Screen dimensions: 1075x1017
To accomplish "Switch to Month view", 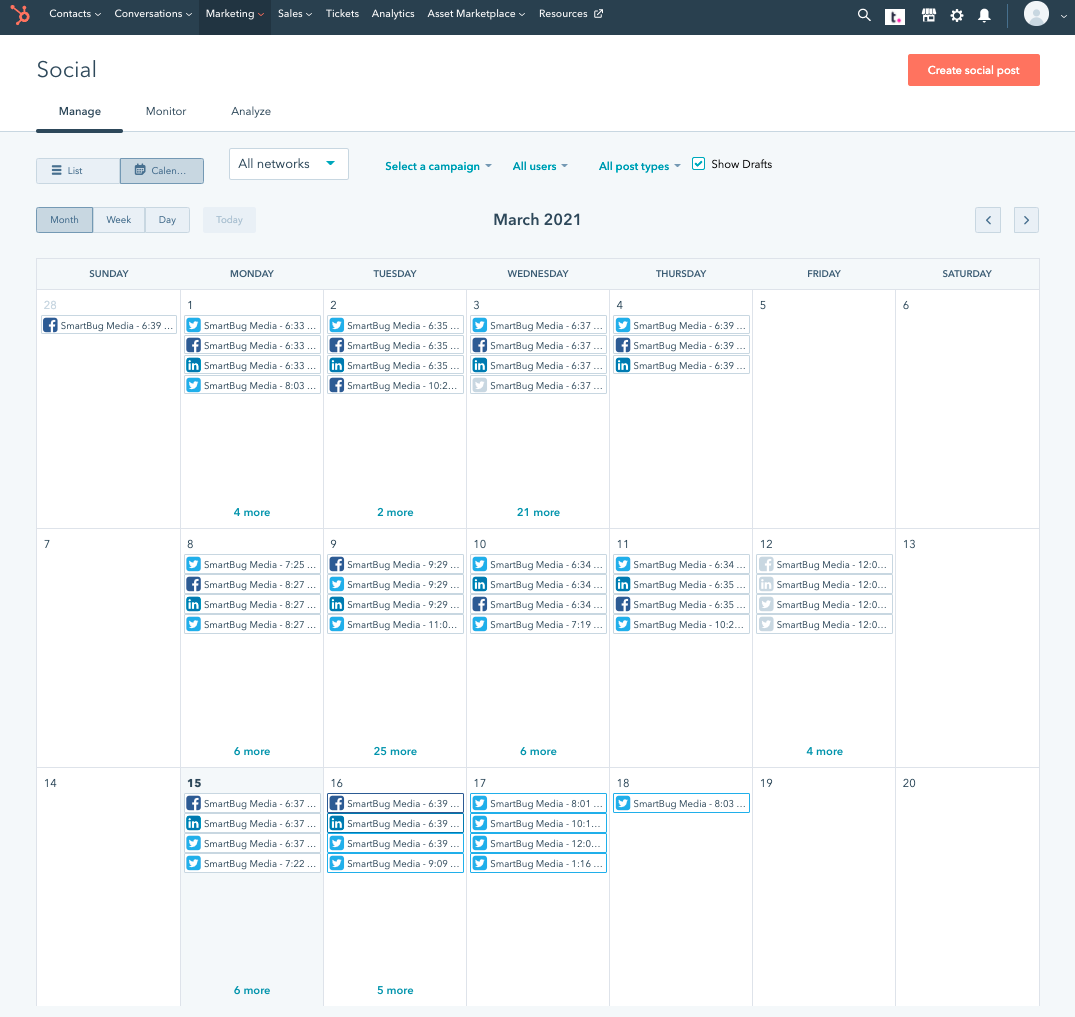I will 64,220.
